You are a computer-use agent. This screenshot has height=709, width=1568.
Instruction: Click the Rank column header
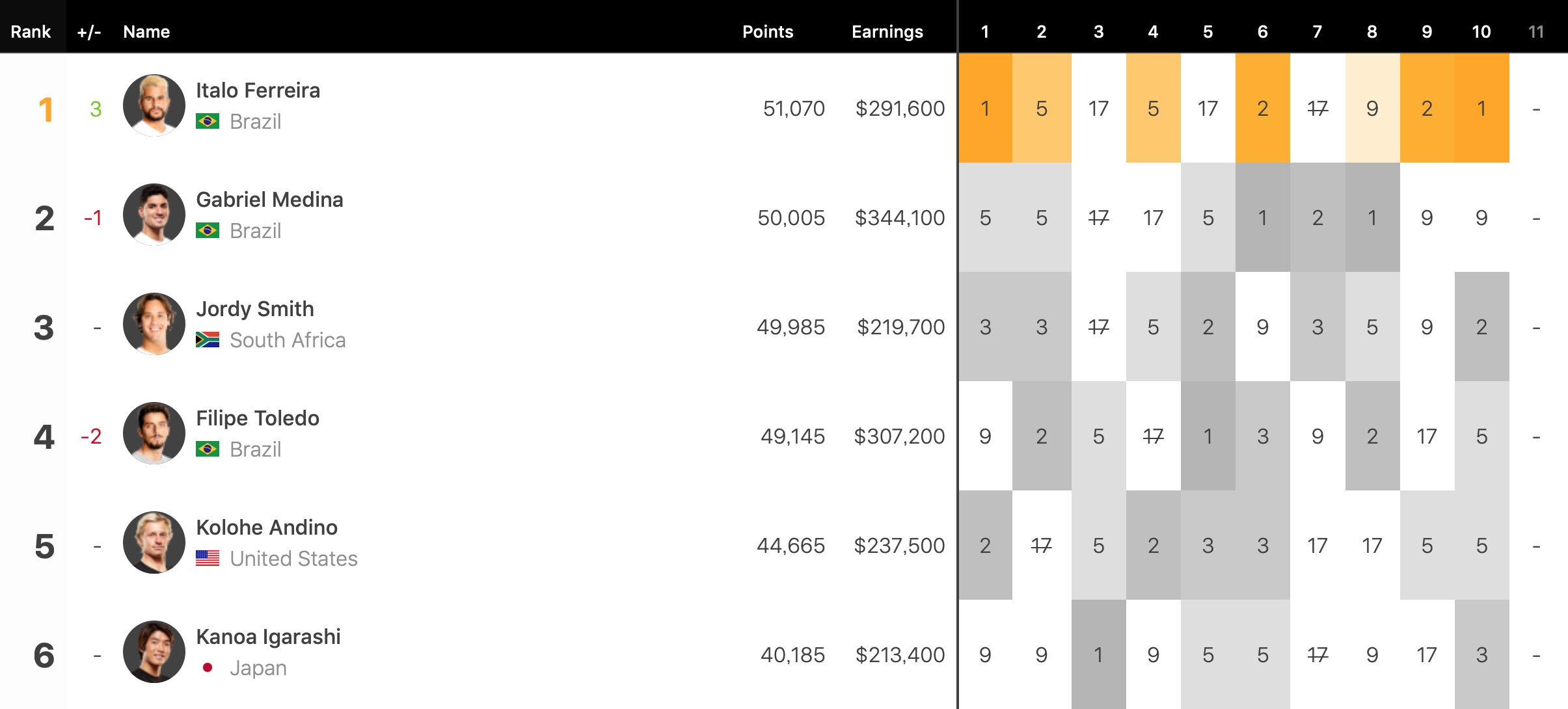(x=31, y=32)
